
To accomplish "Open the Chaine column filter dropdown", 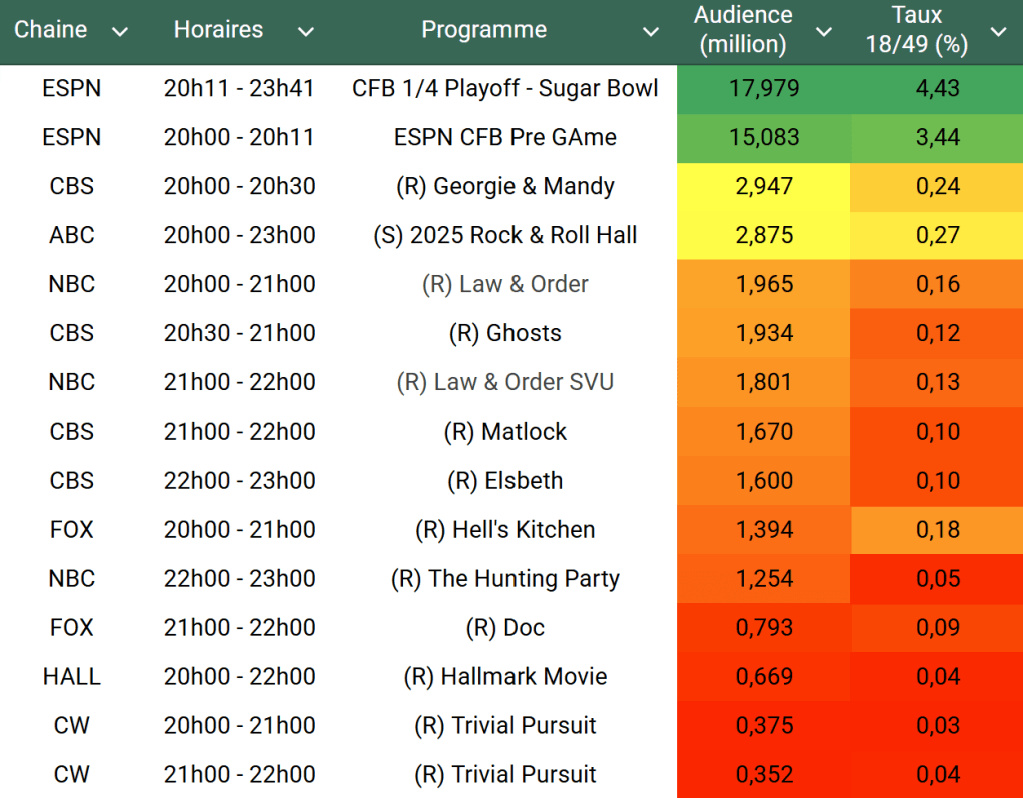I will point(120,32).
